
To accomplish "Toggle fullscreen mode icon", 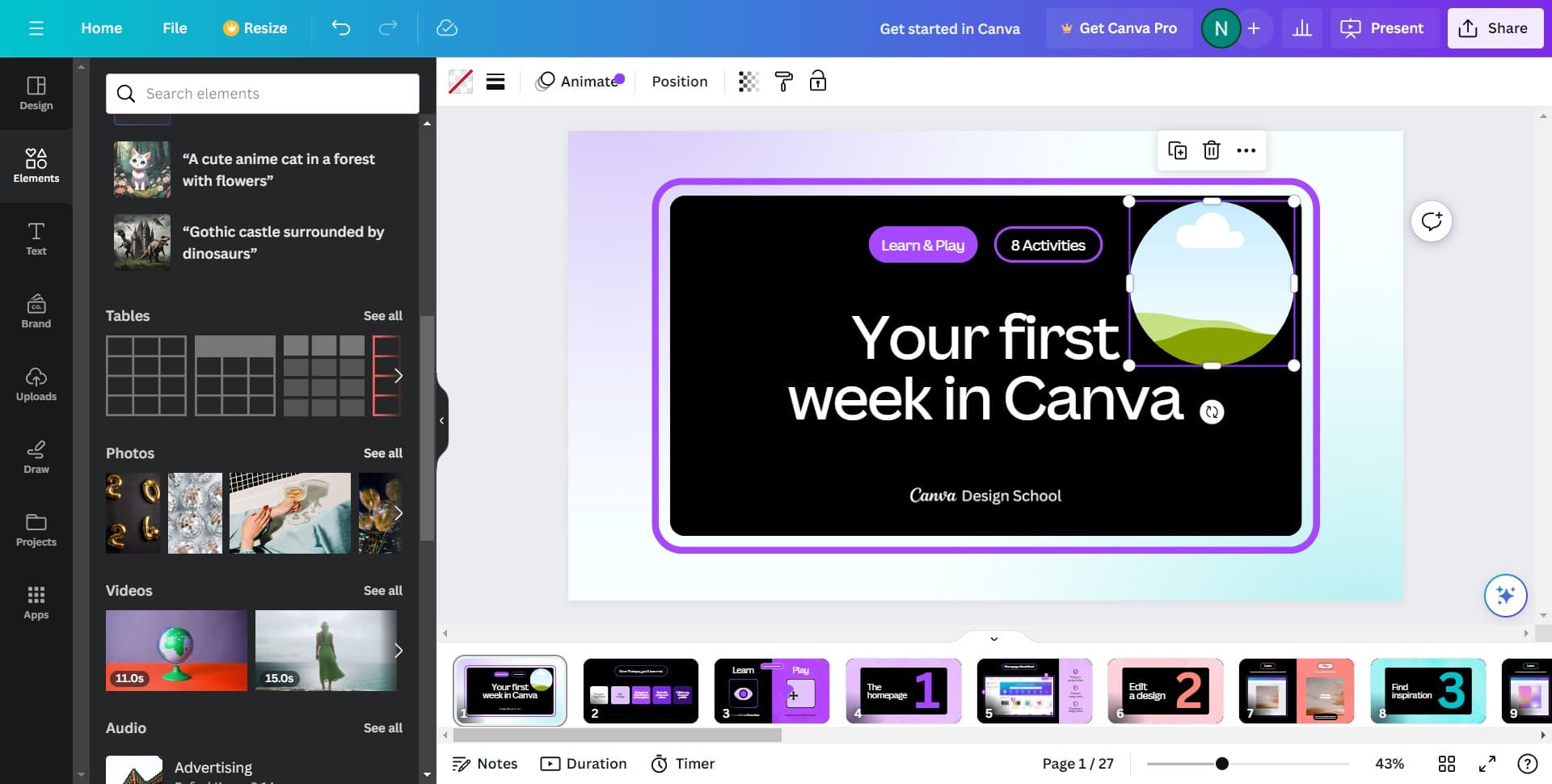I will coord(1487,764).
